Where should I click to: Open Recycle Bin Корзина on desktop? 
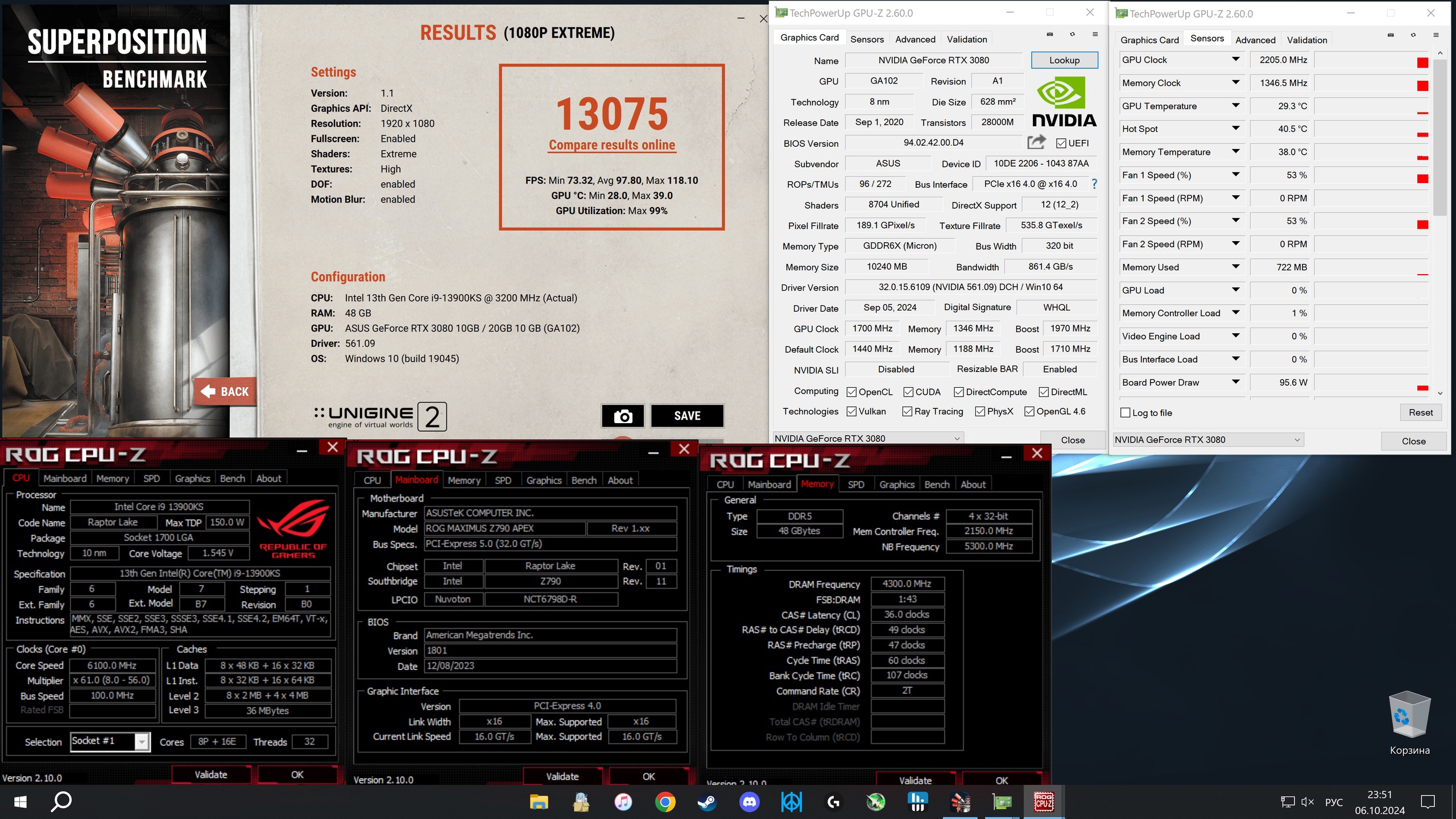pos(1409,722)
